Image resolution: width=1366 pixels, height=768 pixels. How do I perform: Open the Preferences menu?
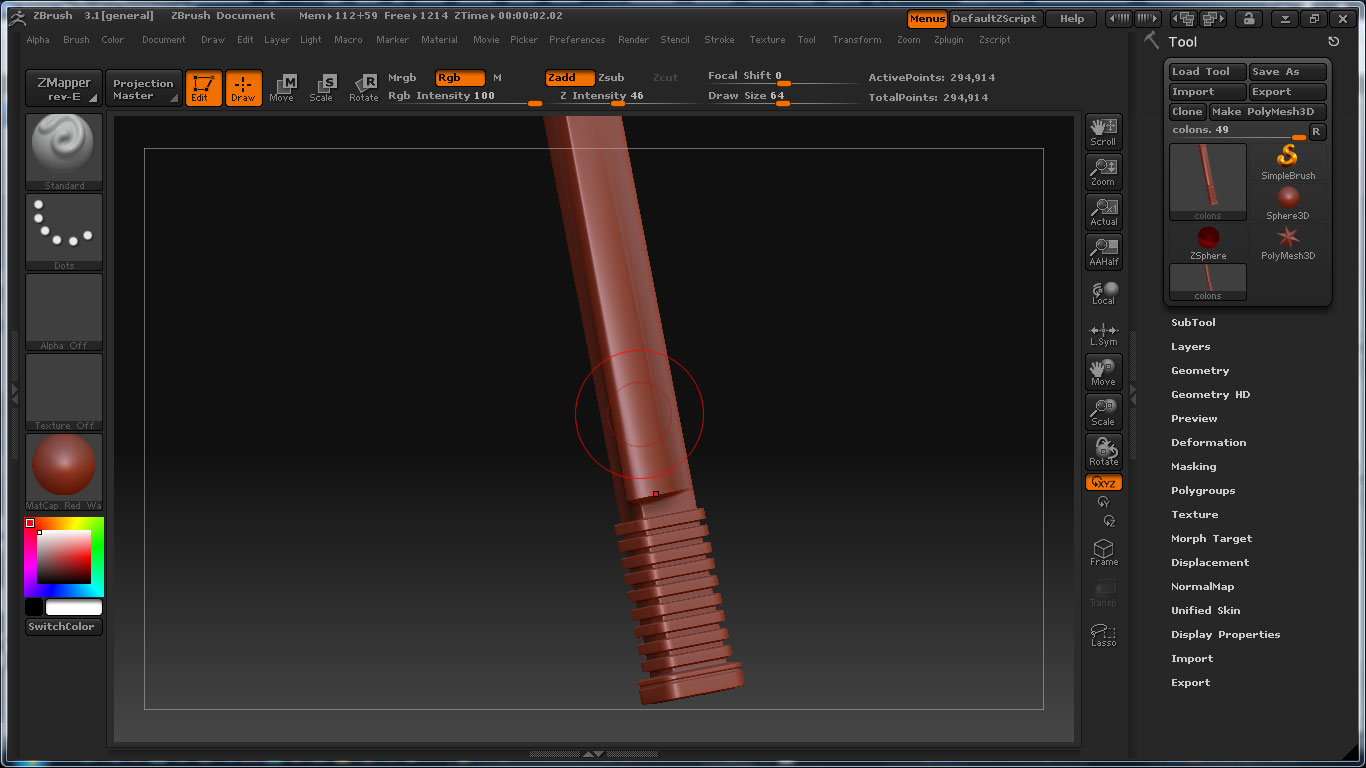point(577,40)
